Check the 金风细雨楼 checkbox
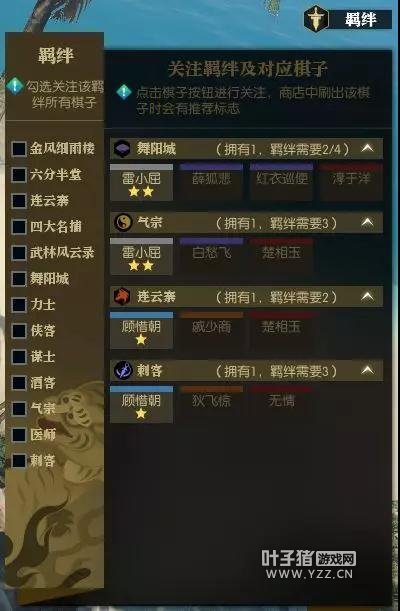400x611 pixels. [19, 148]
